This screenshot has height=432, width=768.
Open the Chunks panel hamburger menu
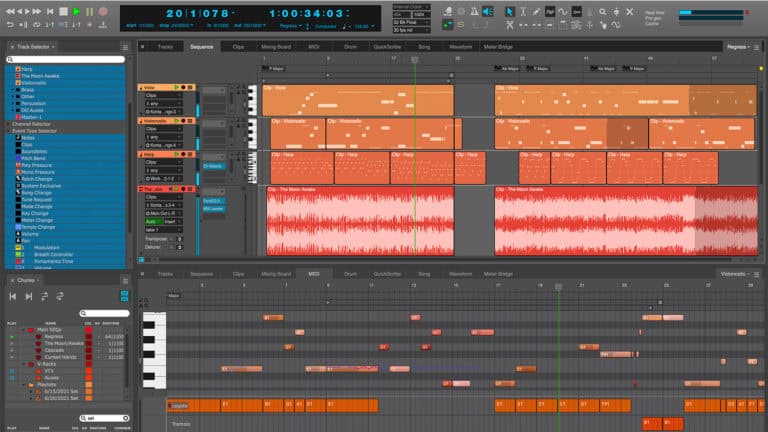point(125,281)
